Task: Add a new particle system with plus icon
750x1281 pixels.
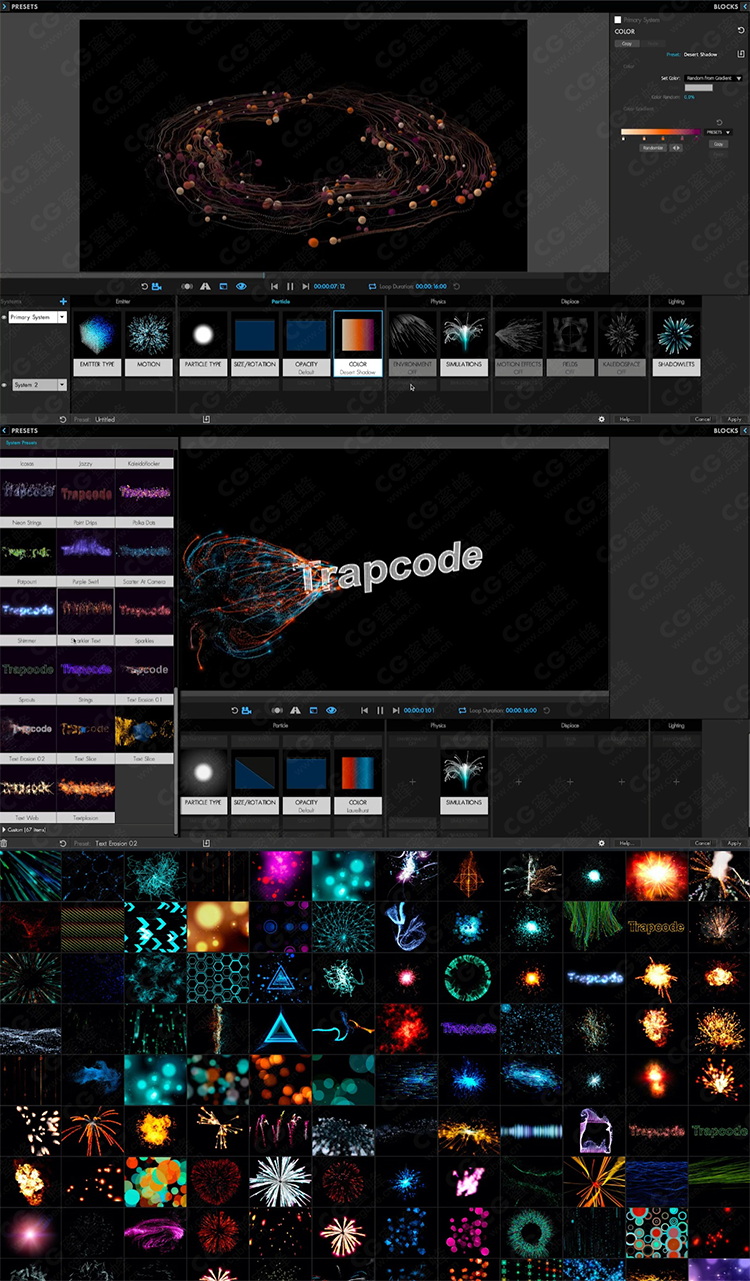Action: (x=63, y=301)
